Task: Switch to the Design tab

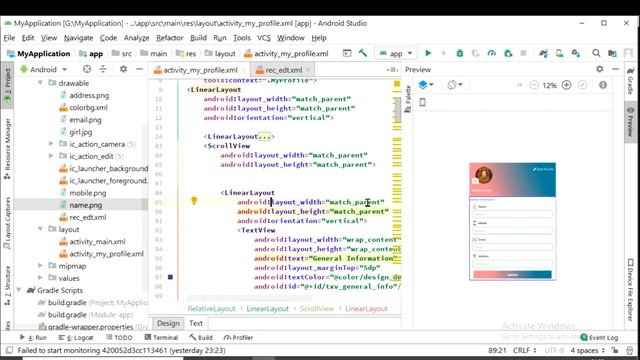Action: pyautogui.click(x=168, y=323)
